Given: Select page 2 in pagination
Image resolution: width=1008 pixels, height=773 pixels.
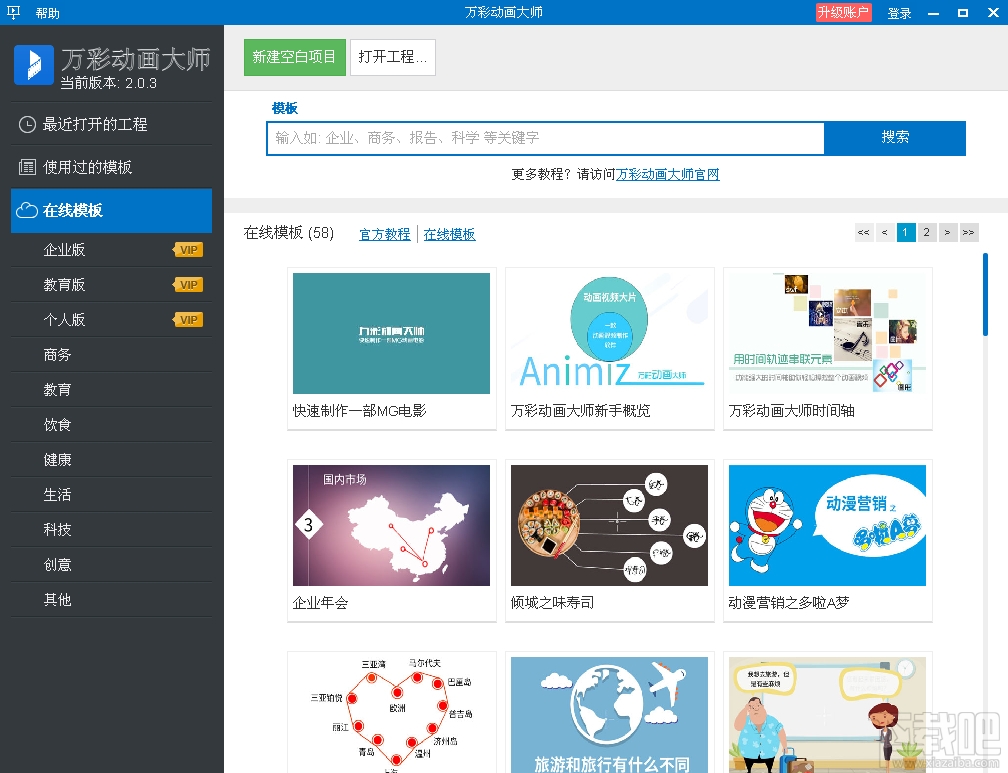Looking at the screenshot, I should point(926,232).
